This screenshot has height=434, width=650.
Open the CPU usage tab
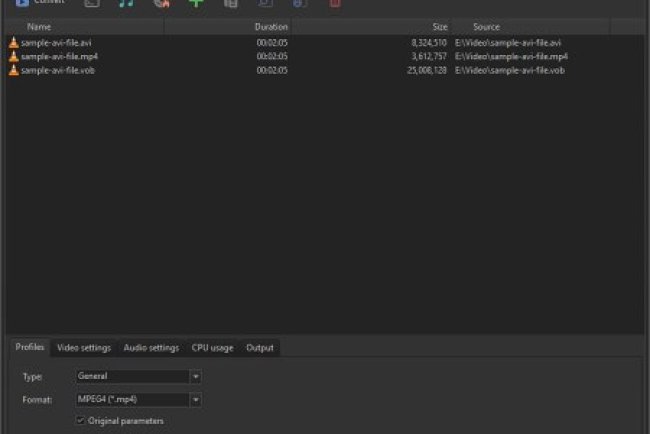(212, 348)
